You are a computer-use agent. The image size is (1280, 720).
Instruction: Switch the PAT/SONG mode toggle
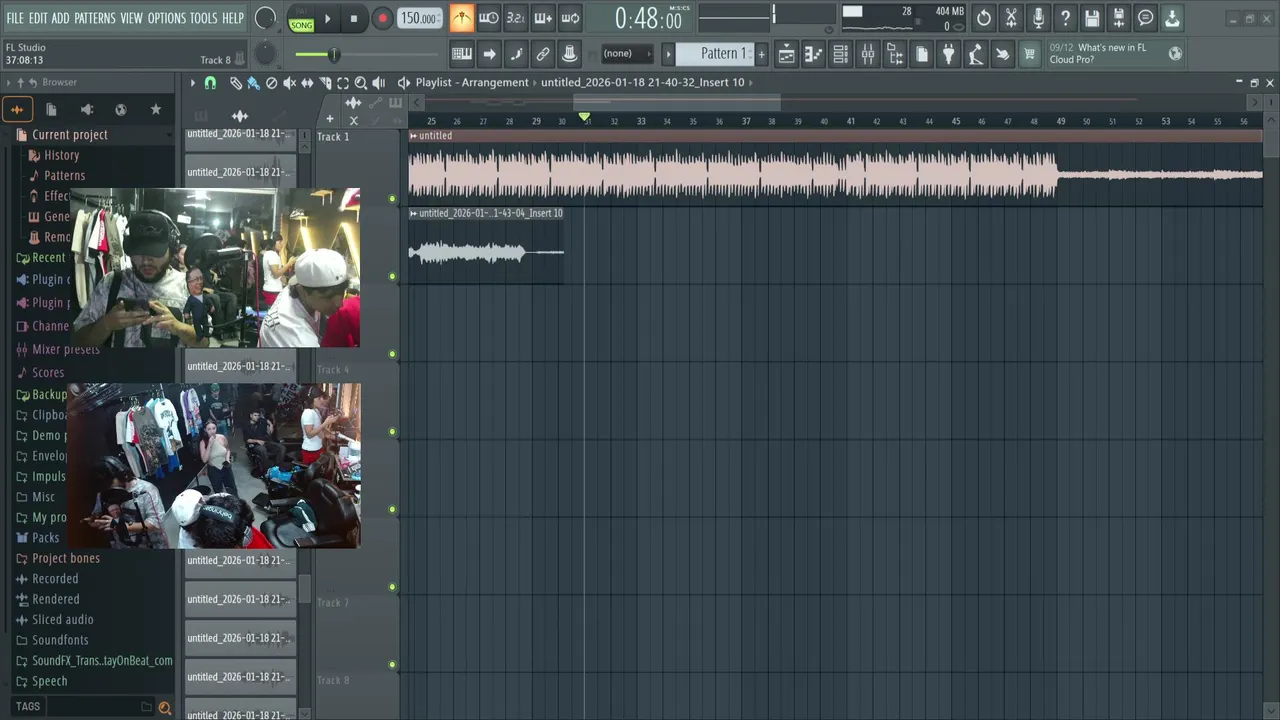(x=301, y=18)
